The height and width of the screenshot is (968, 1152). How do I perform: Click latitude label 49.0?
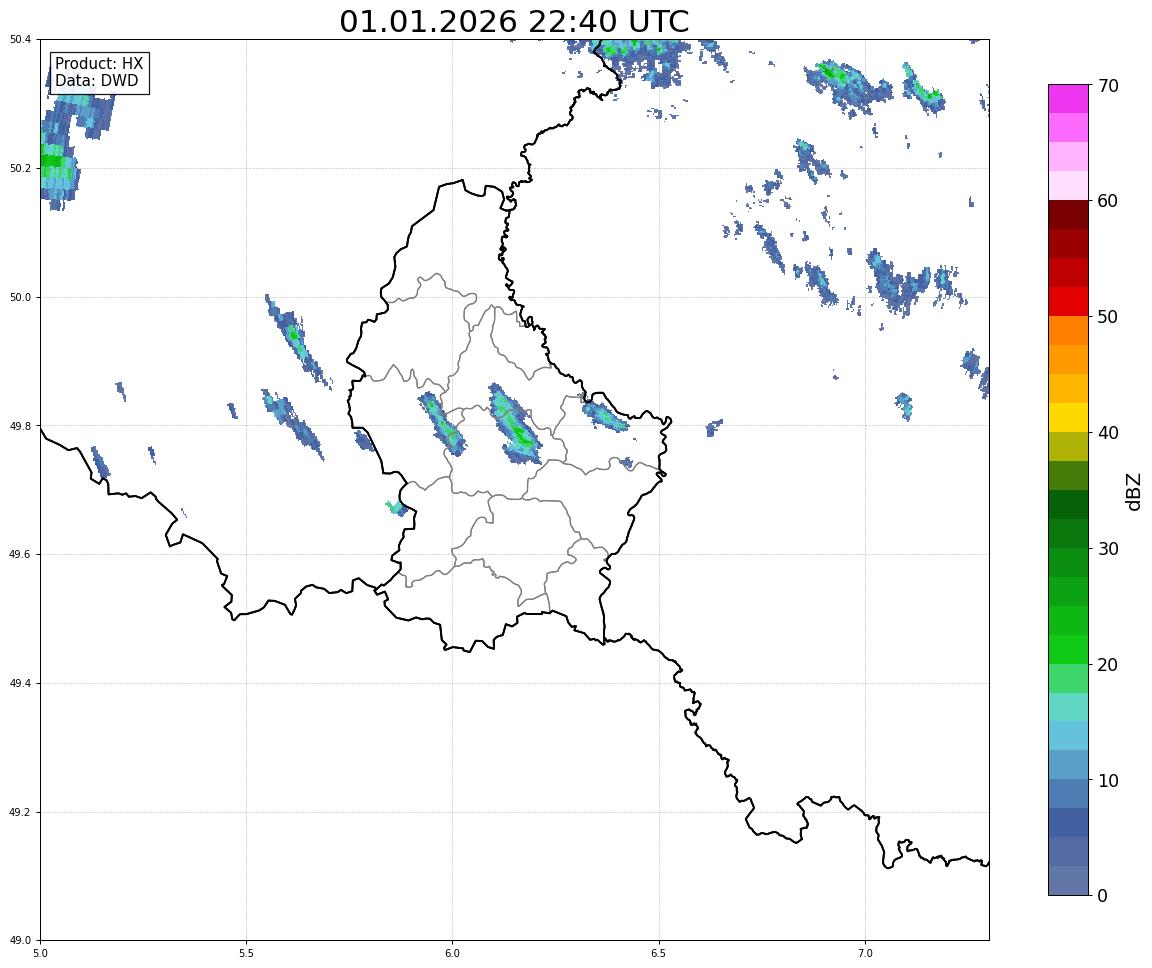tap(20, 941)
